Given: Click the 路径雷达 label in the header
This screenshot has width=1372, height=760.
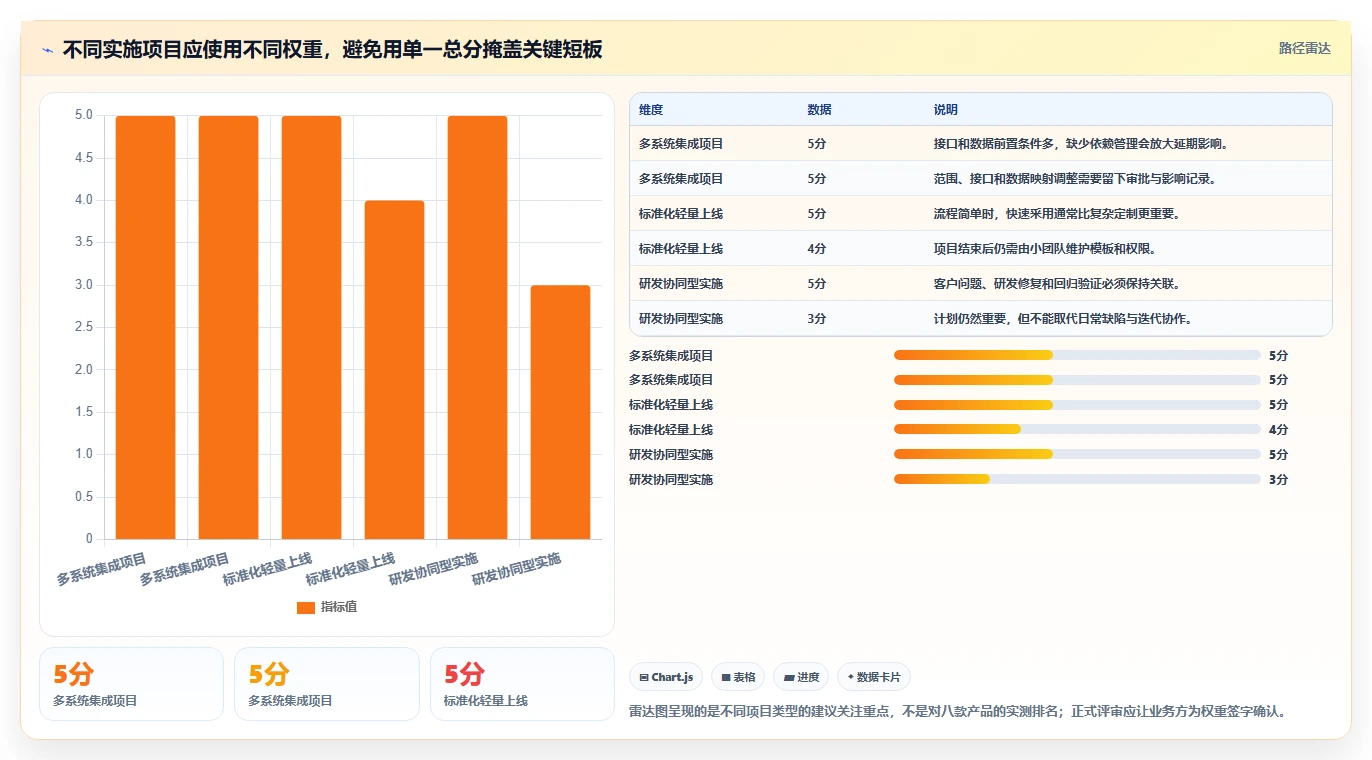Looking at the screenshot, I should [1305, 48].
